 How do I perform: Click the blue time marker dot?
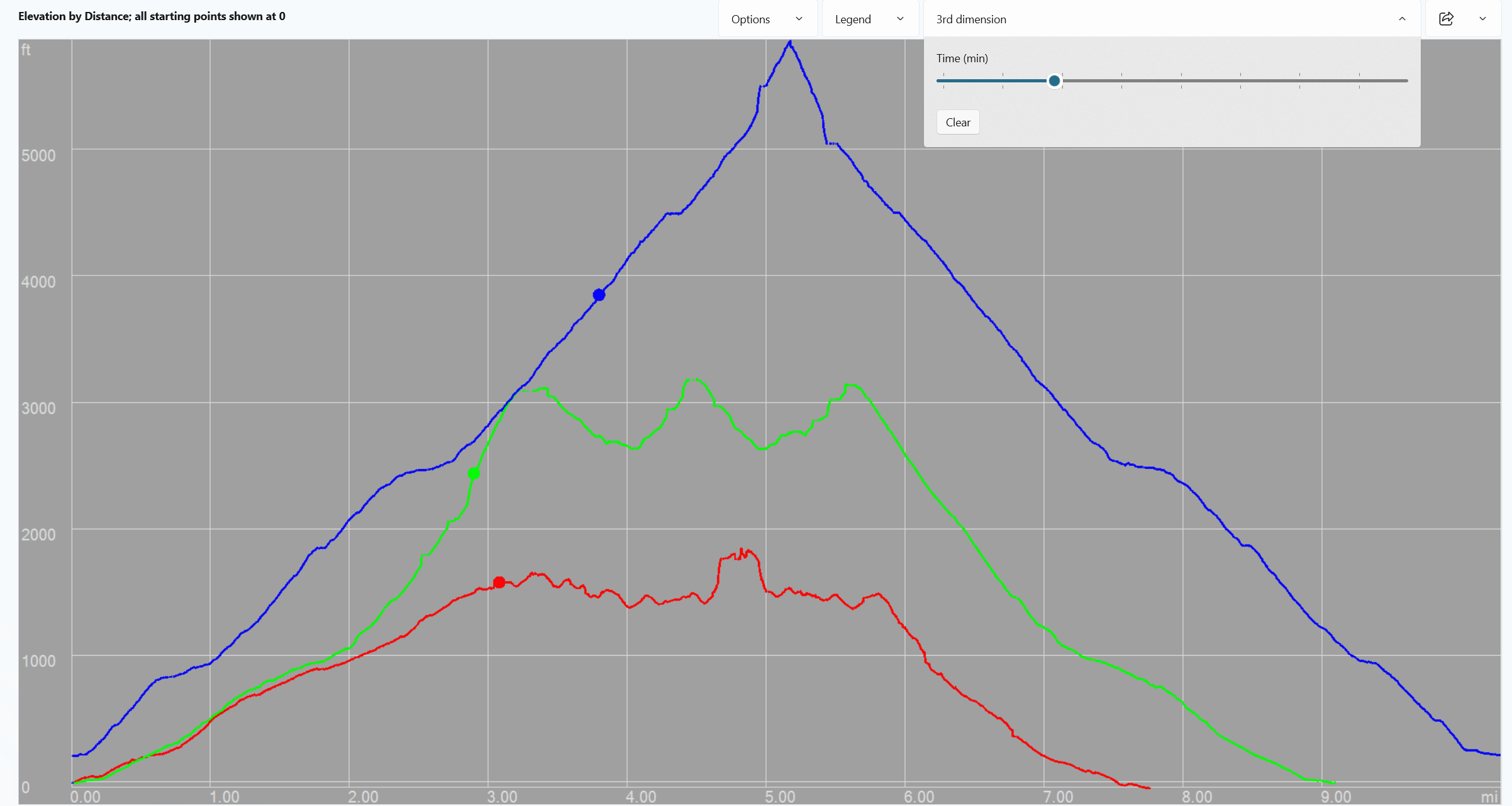coord(599,295)
